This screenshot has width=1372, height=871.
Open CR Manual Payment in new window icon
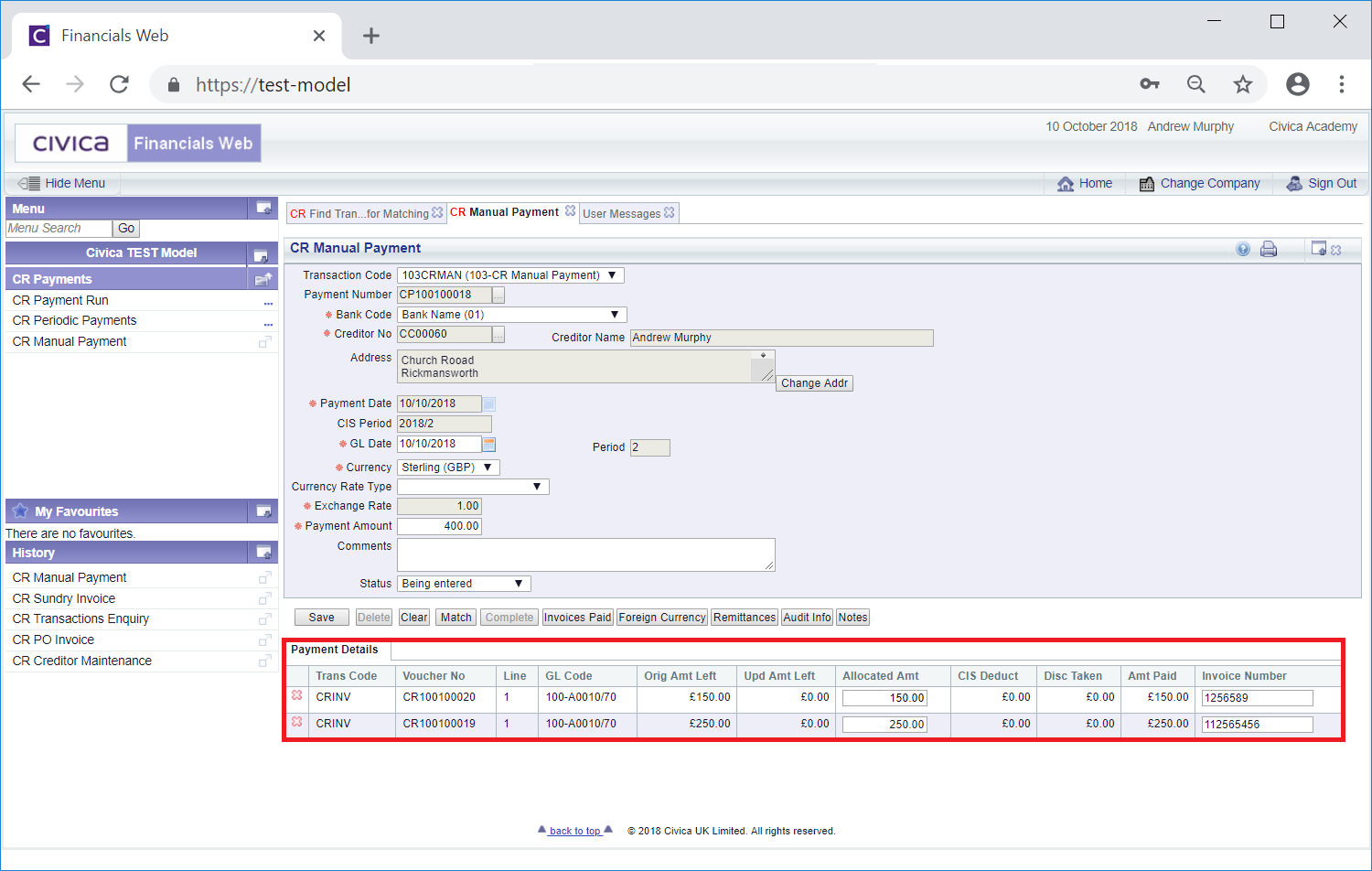(x=265, y=341)
